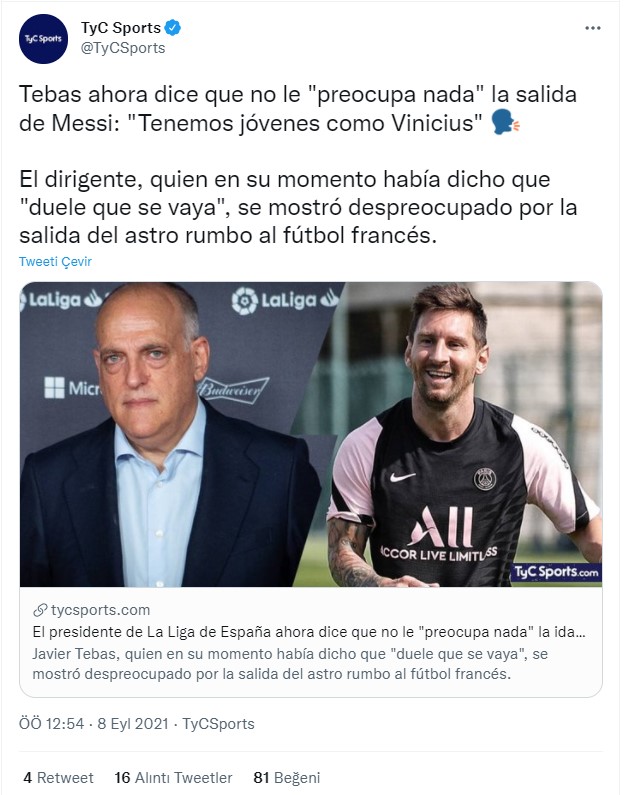This screenshot has width=624, height=795.
Task: Click the link chain icon beside tycsports.com
Action: pyautogui.click(x=40, y=610)
